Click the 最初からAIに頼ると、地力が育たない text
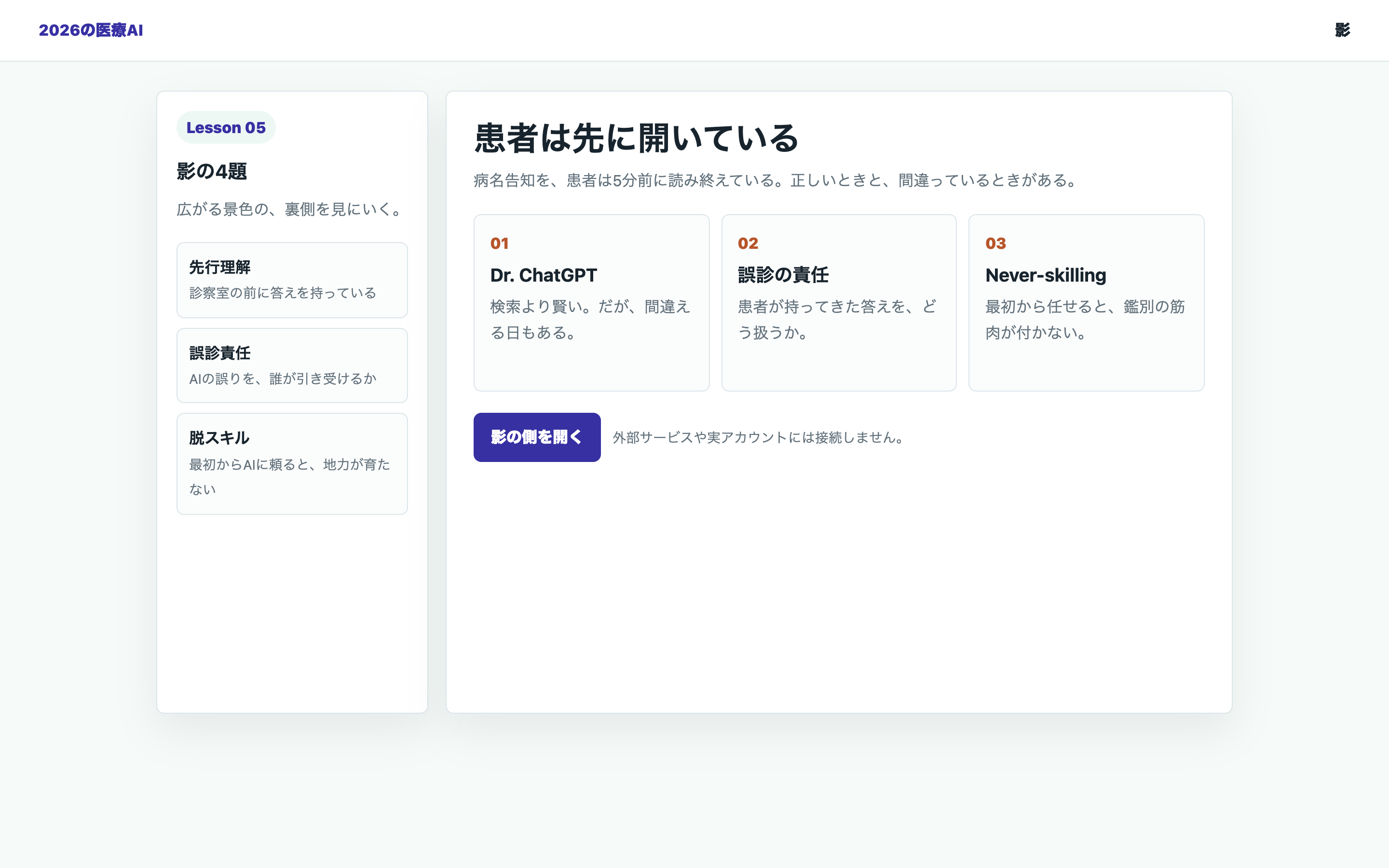This screenshot has width=1389, height=868. (x=290, y=476)
